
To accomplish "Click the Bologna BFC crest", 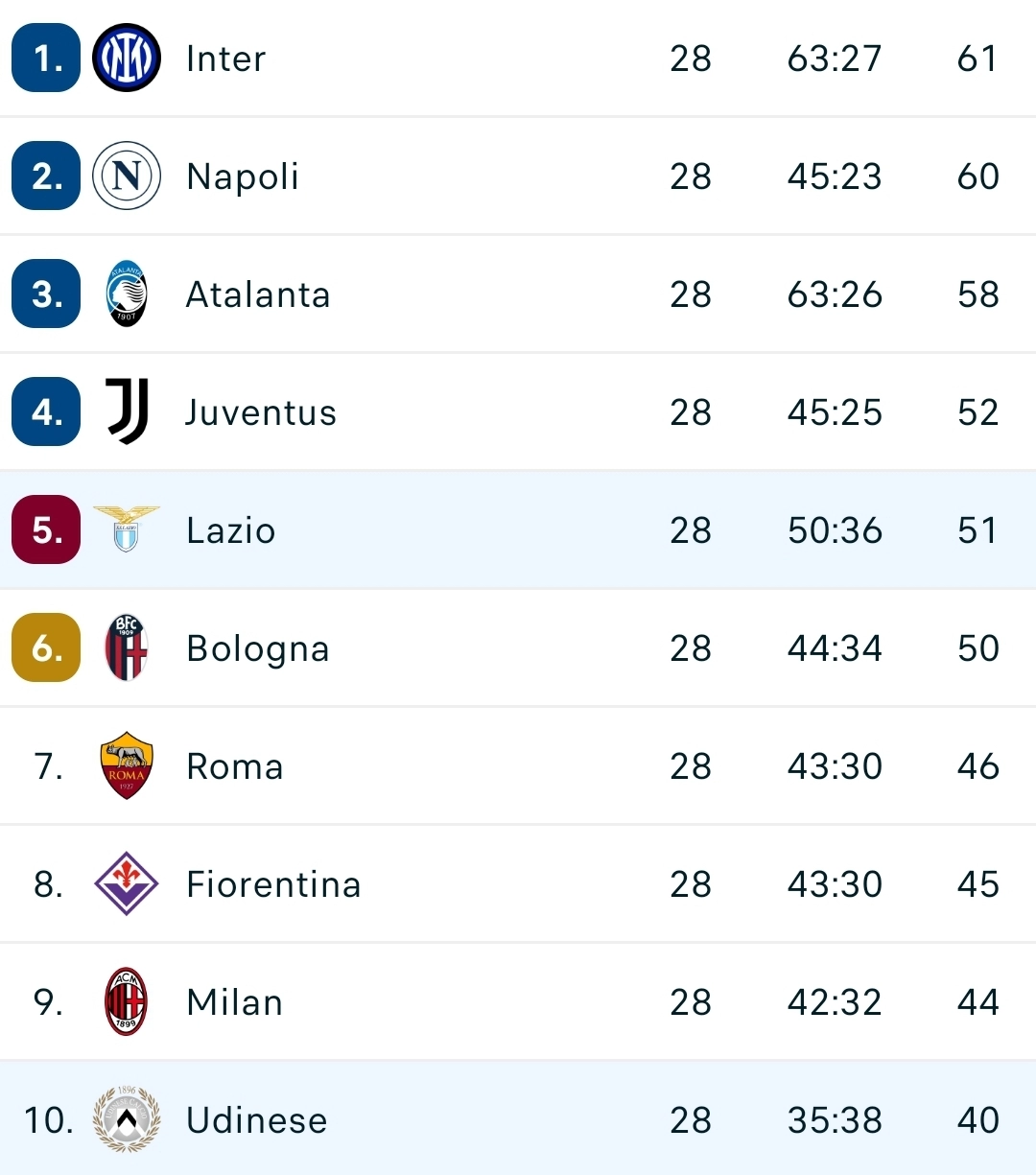I will (x=127, y=648).
